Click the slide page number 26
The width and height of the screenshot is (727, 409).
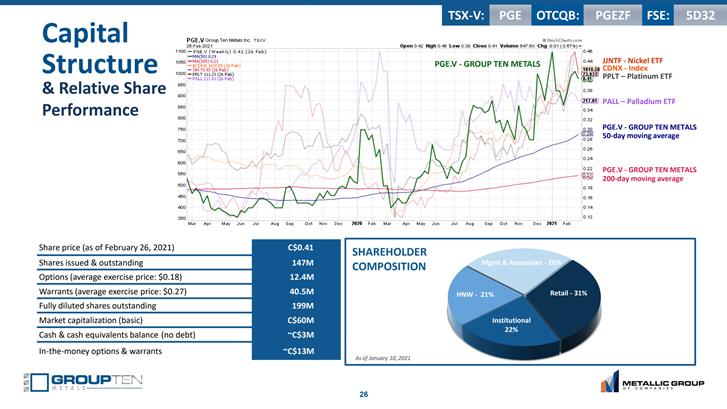coord(364,394)
